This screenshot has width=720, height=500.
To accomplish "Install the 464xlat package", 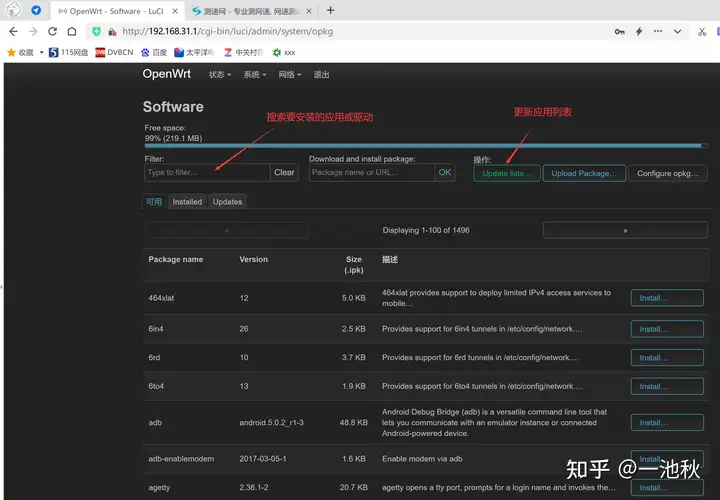I will 667,298.
